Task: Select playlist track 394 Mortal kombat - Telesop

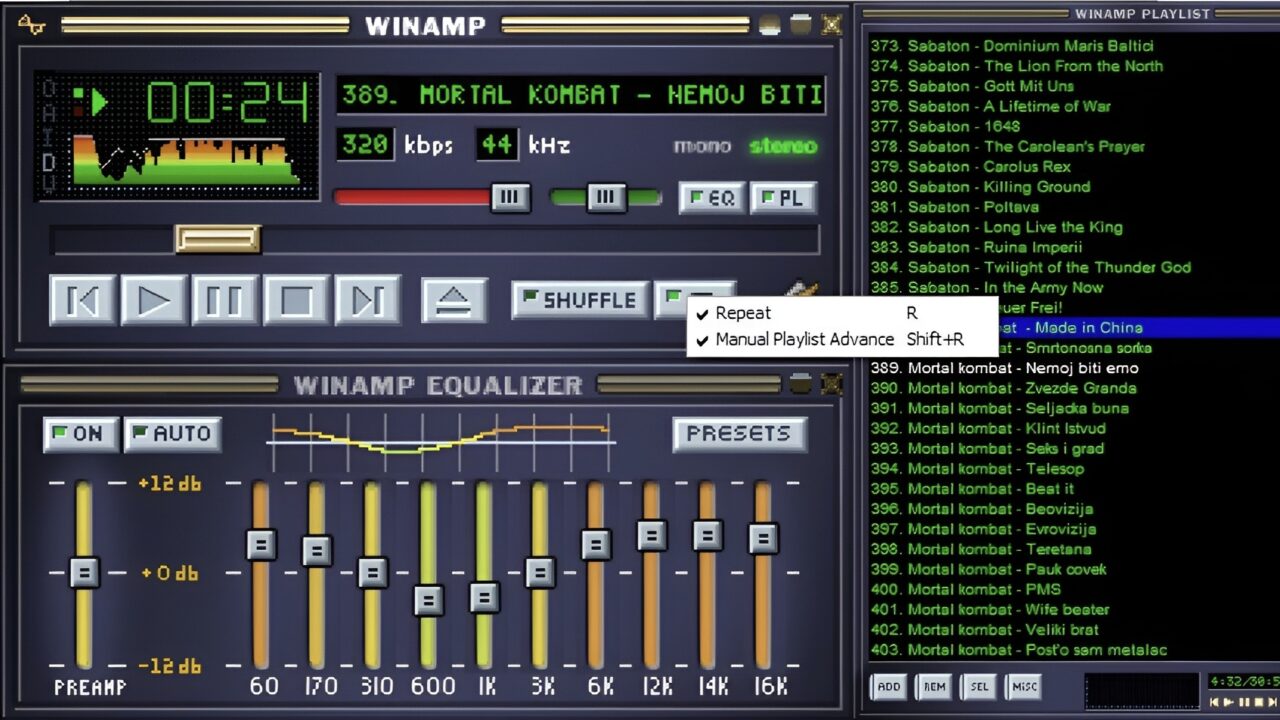Action: point(977,468)
